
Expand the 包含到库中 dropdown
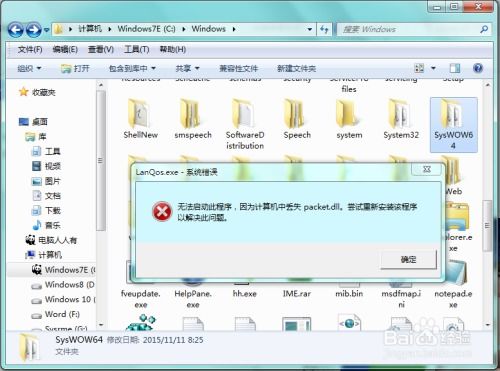[x=132, y=68]
